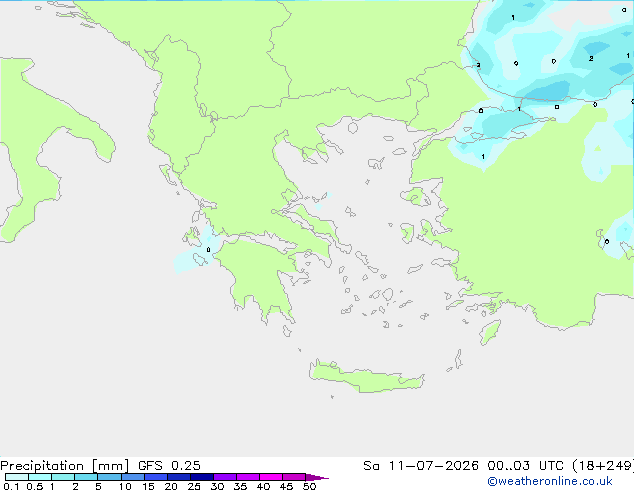This screenshot has width=634, height=490.
Task: Select the 0.1–0.5 mm palest legend swatch
Action: point(17,477)
